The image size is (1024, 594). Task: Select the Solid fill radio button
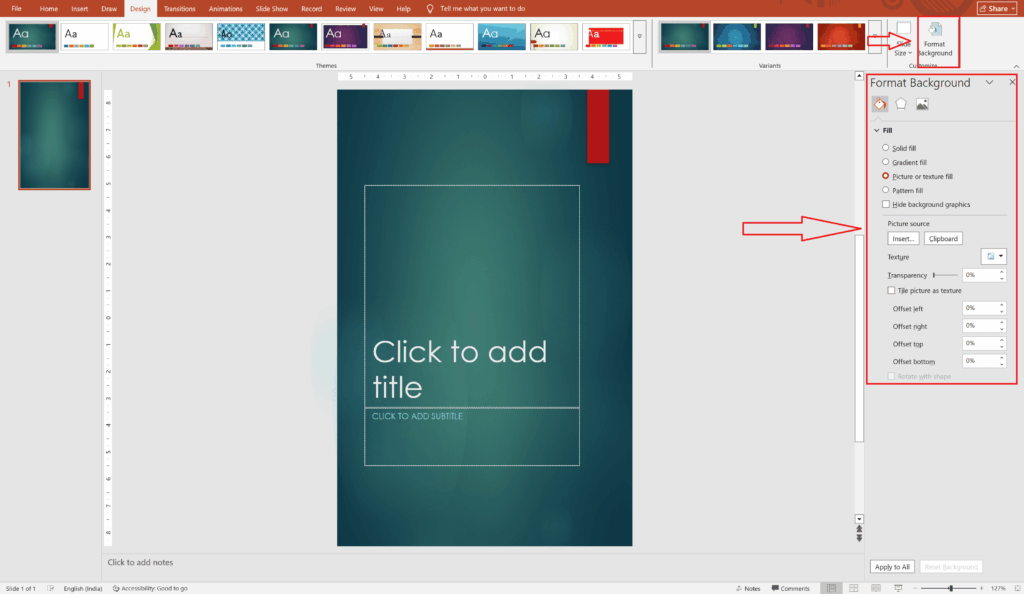[x=885, y=147]
